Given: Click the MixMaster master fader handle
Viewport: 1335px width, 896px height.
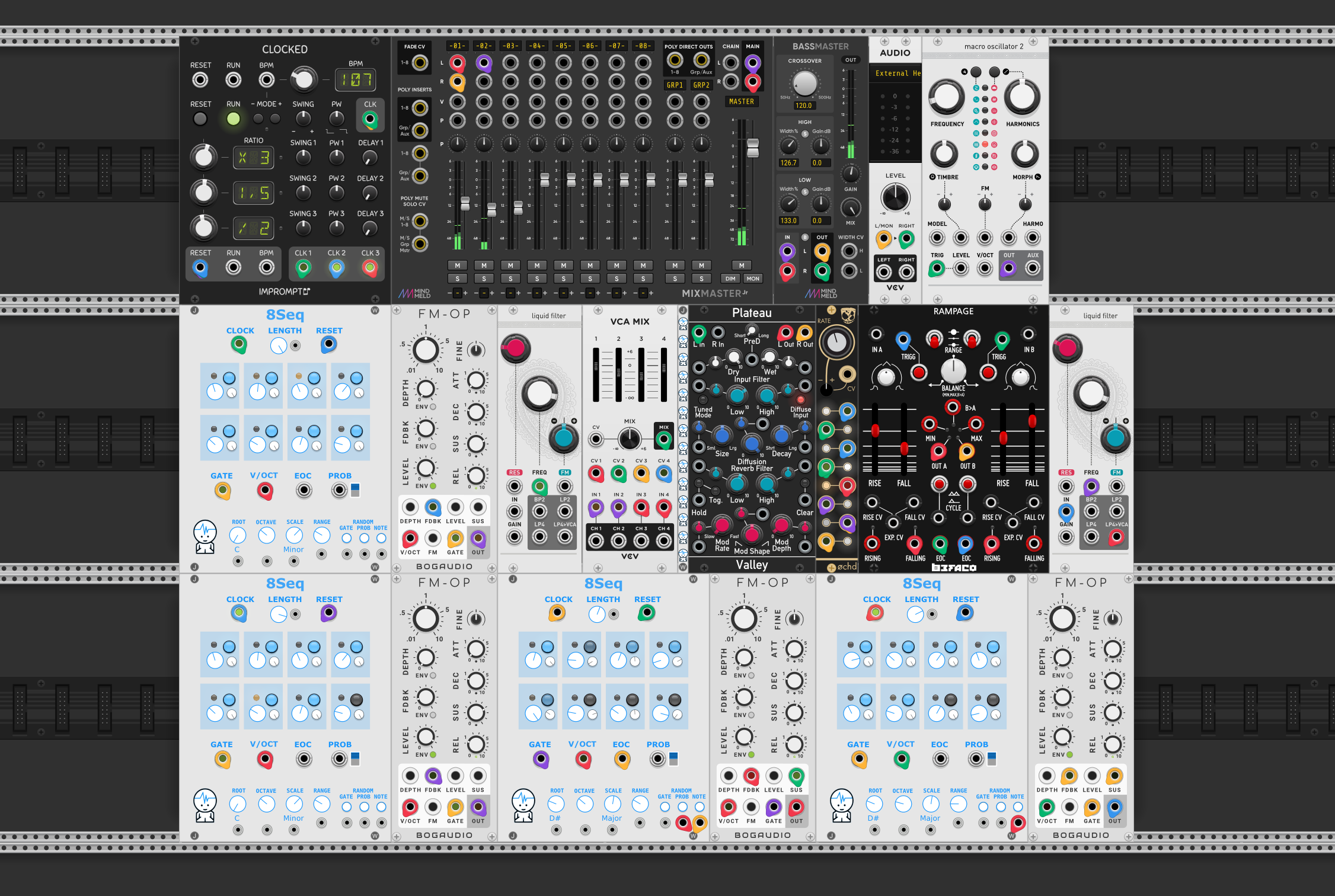Looking at the screenshot, I should (753, 148).
